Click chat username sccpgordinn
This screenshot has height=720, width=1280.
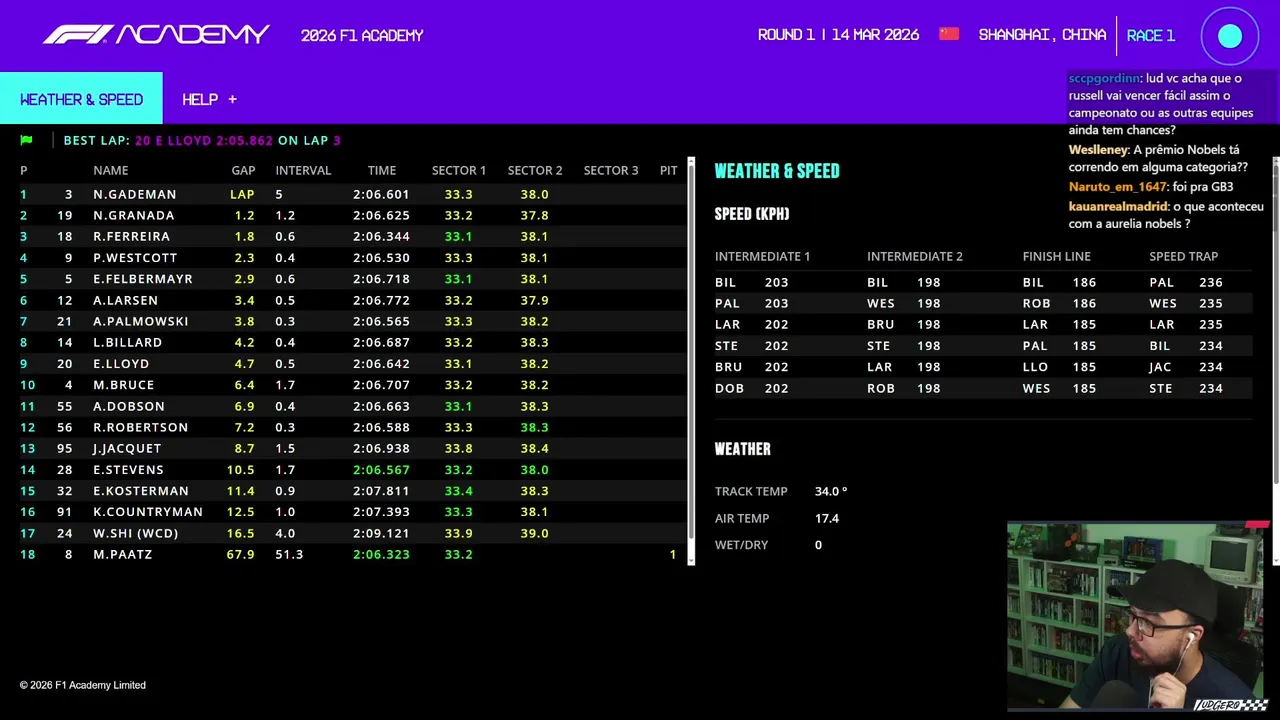(1104, 78)
